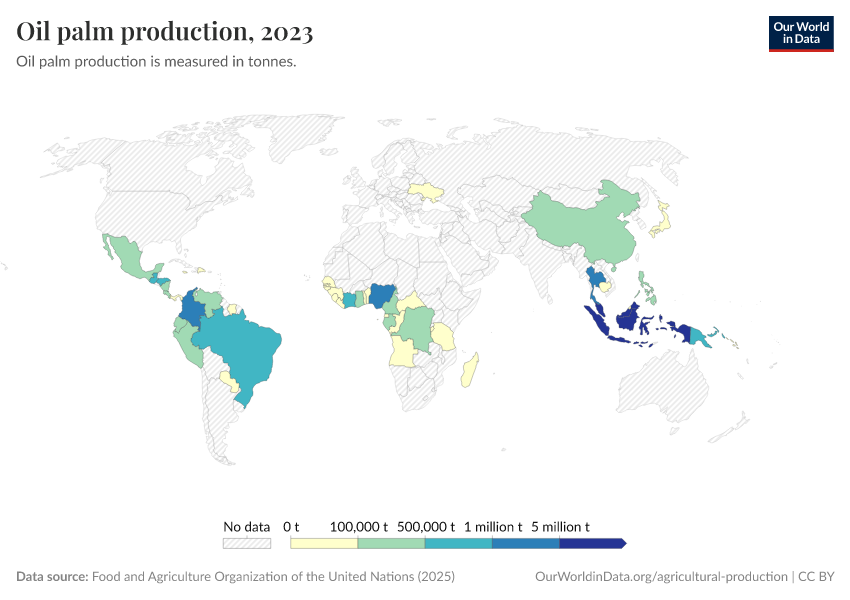Select Nigeria on the map
This screenshot has width=850, height=600.
383,294
